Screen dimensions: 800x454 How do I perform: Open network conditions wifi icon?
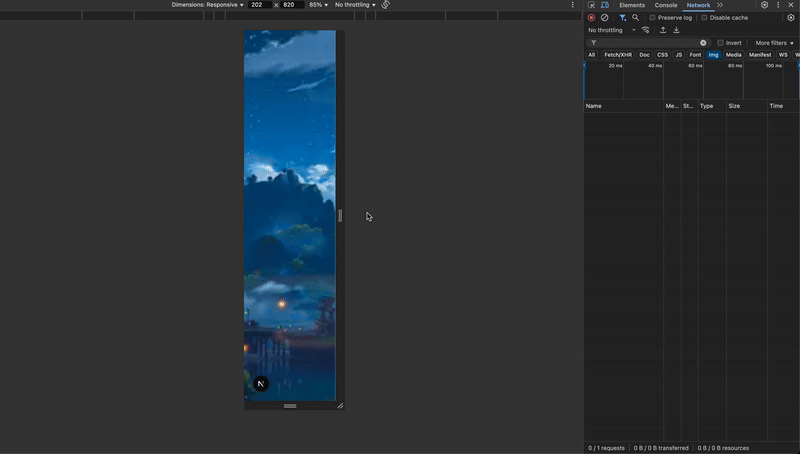[x=645, y=30]
